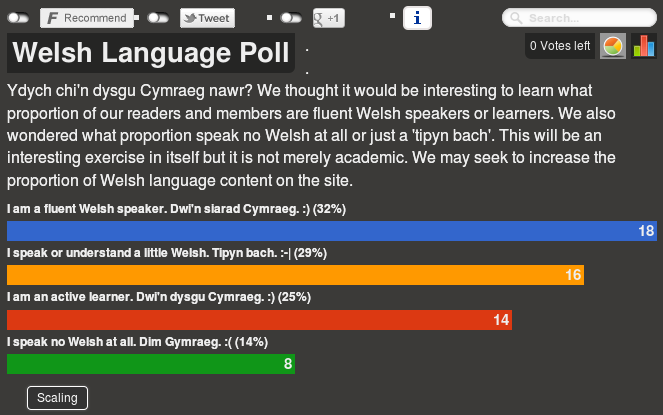663x415 pixels.
Task: Switch to pie chart view
Action: [613, 46]
